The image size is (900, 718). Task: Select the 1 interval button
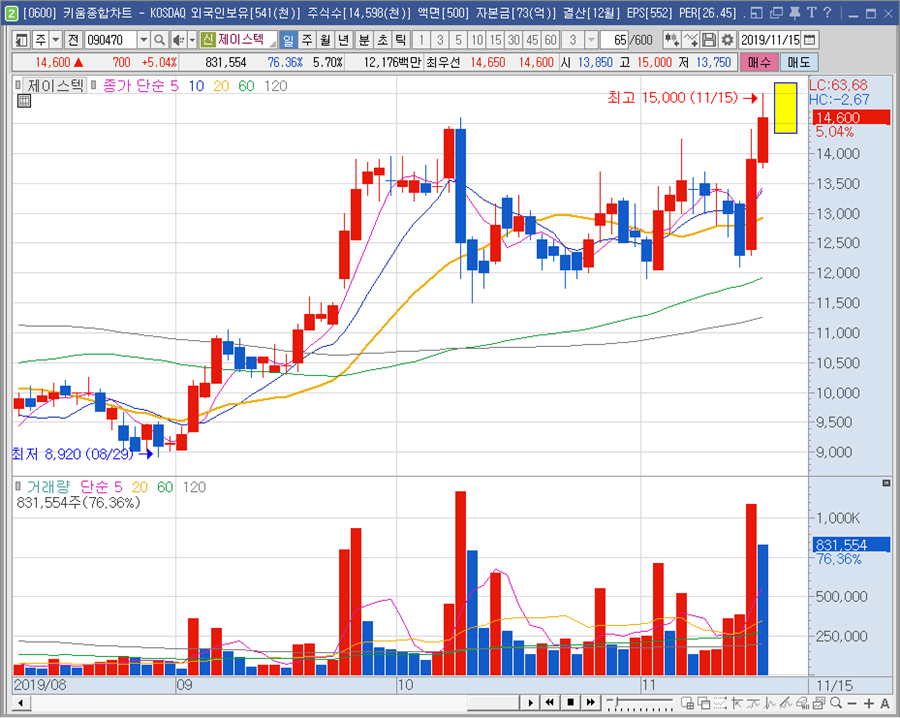[x=422, y=40]
